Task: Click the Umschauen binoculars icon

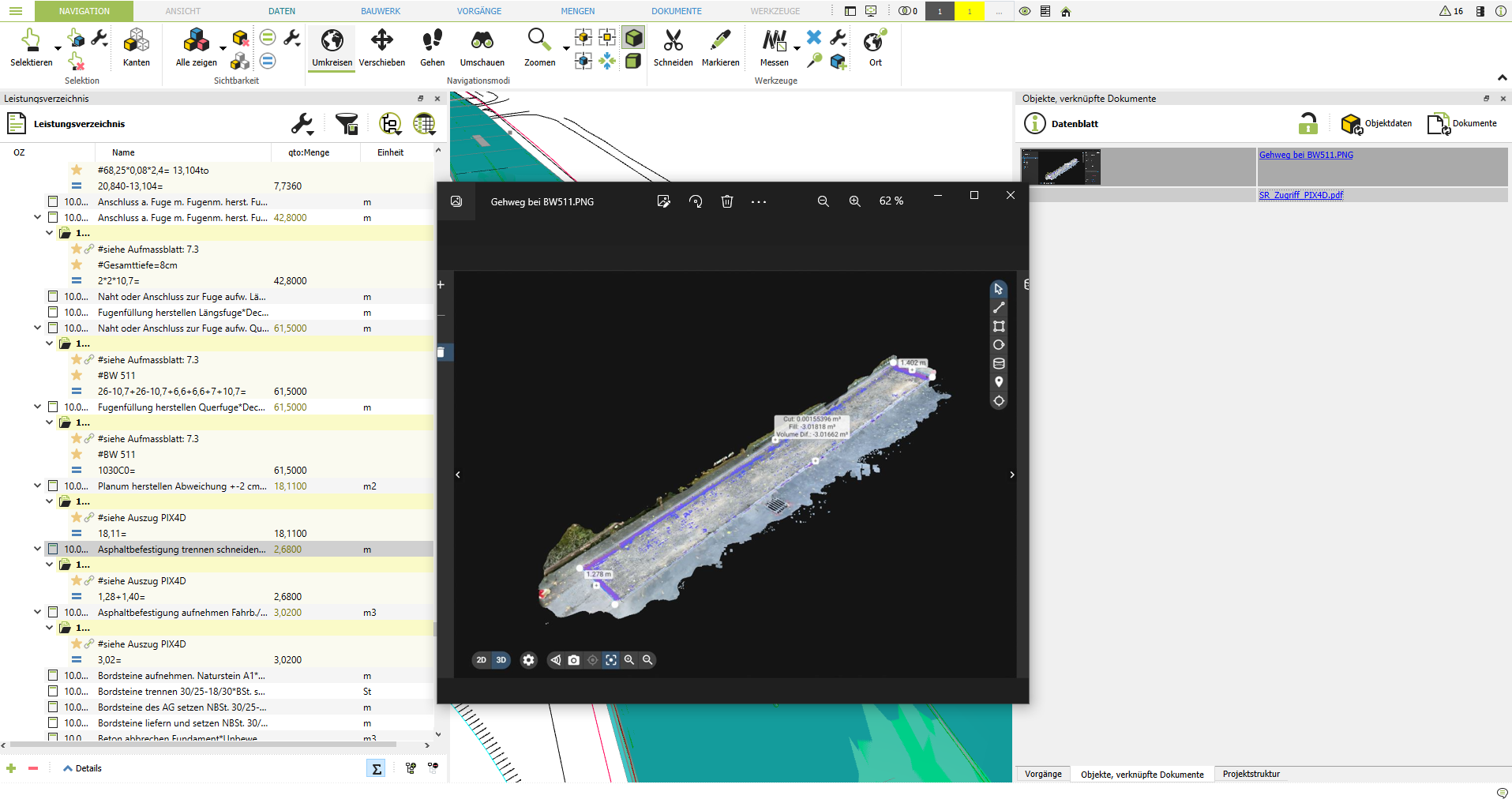Action: click(x=482, y=47)
